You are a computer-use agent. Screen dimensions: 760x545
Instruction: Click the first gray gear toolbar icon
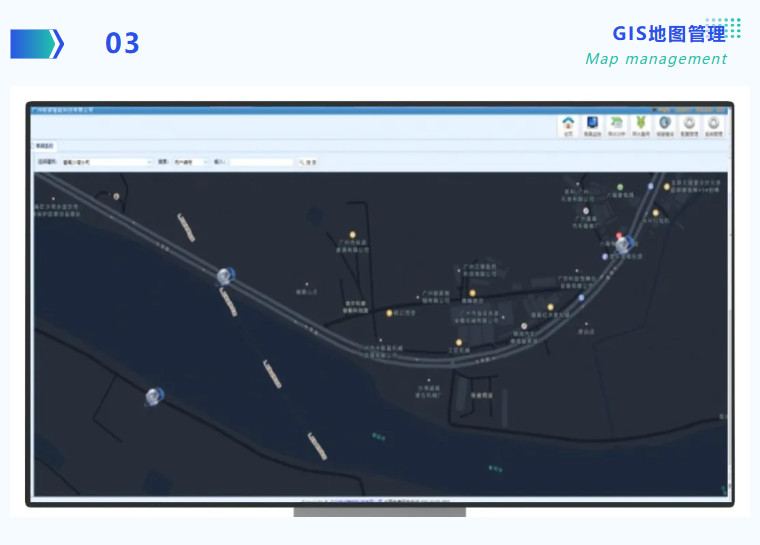coord(689,124)
